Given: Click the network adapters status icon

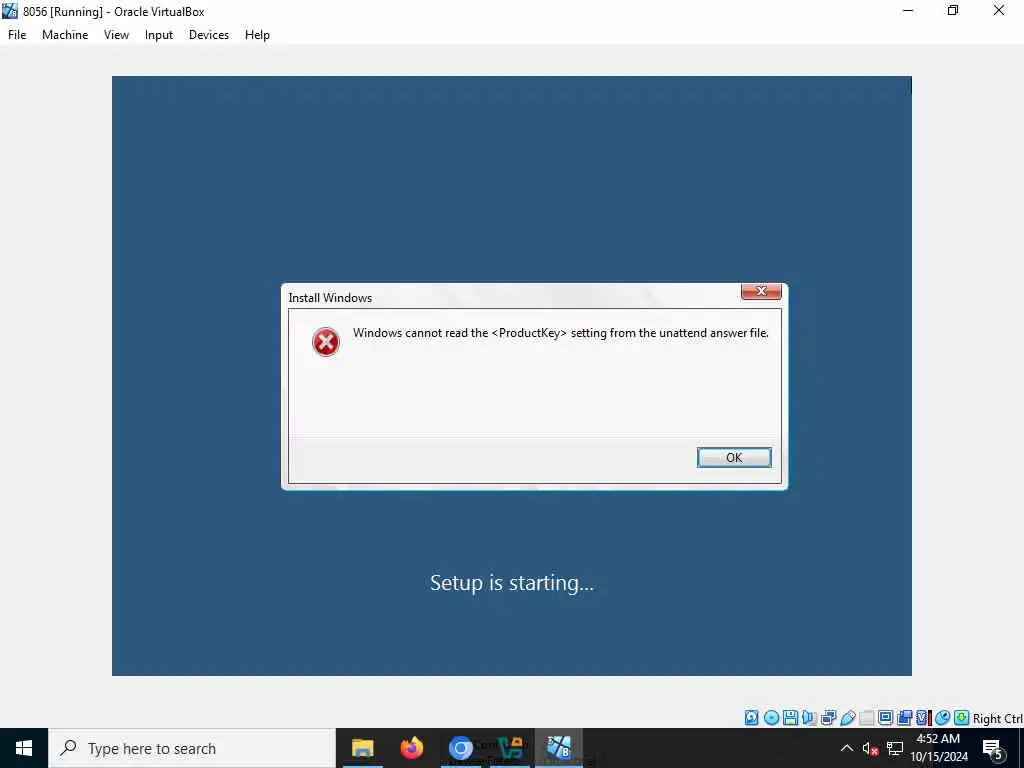Looking at the screenshot, I should [829, 718].
